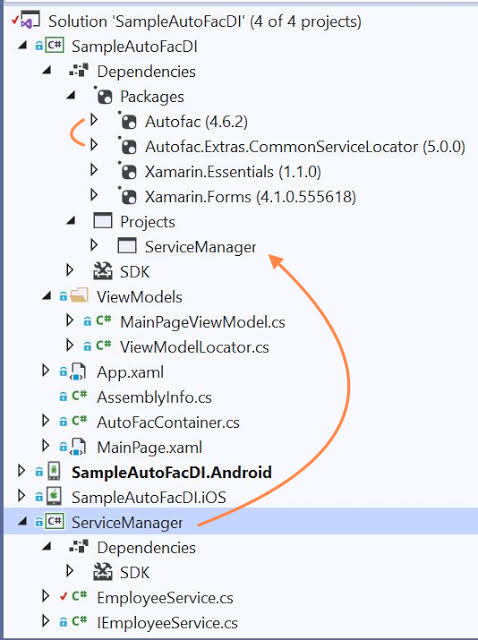Expand the ServiceManager project reference
This screenshot has width=478, height=640.
(x=94, y=245)
